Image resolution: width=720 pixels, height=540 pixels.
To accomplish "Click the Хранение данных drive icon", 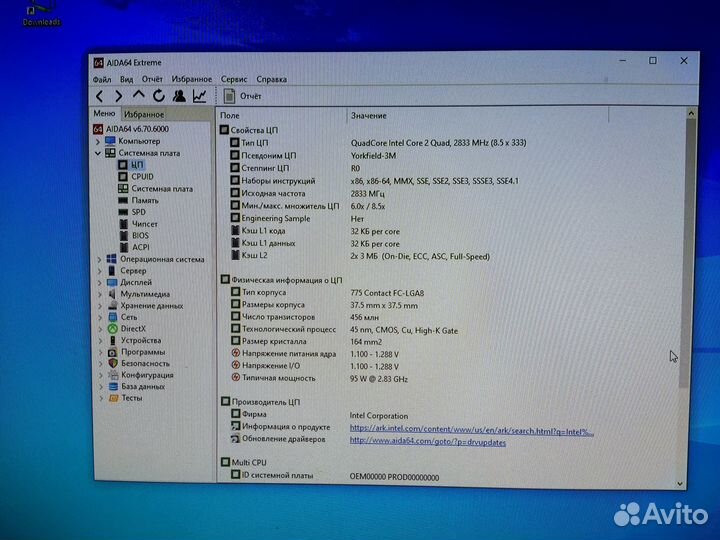I will pyautogui.click(x=112, y=305).
